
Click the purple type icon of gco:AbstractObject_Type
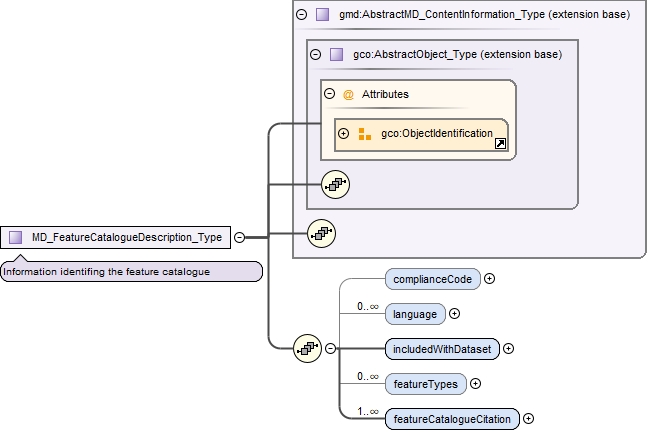pyautogui.click(x=336, y=54)
